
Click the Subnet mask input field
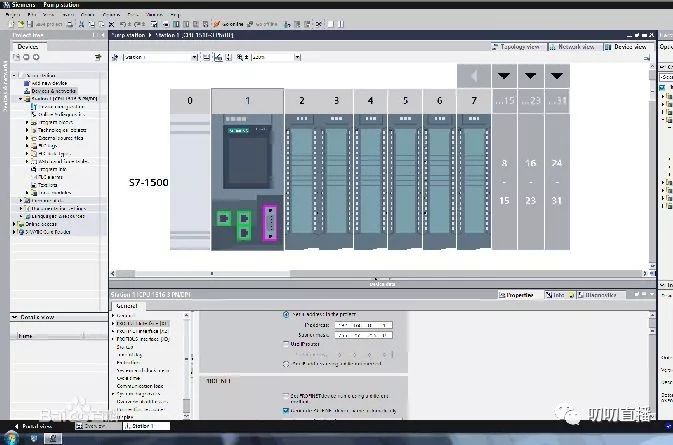tap(363, 335)
